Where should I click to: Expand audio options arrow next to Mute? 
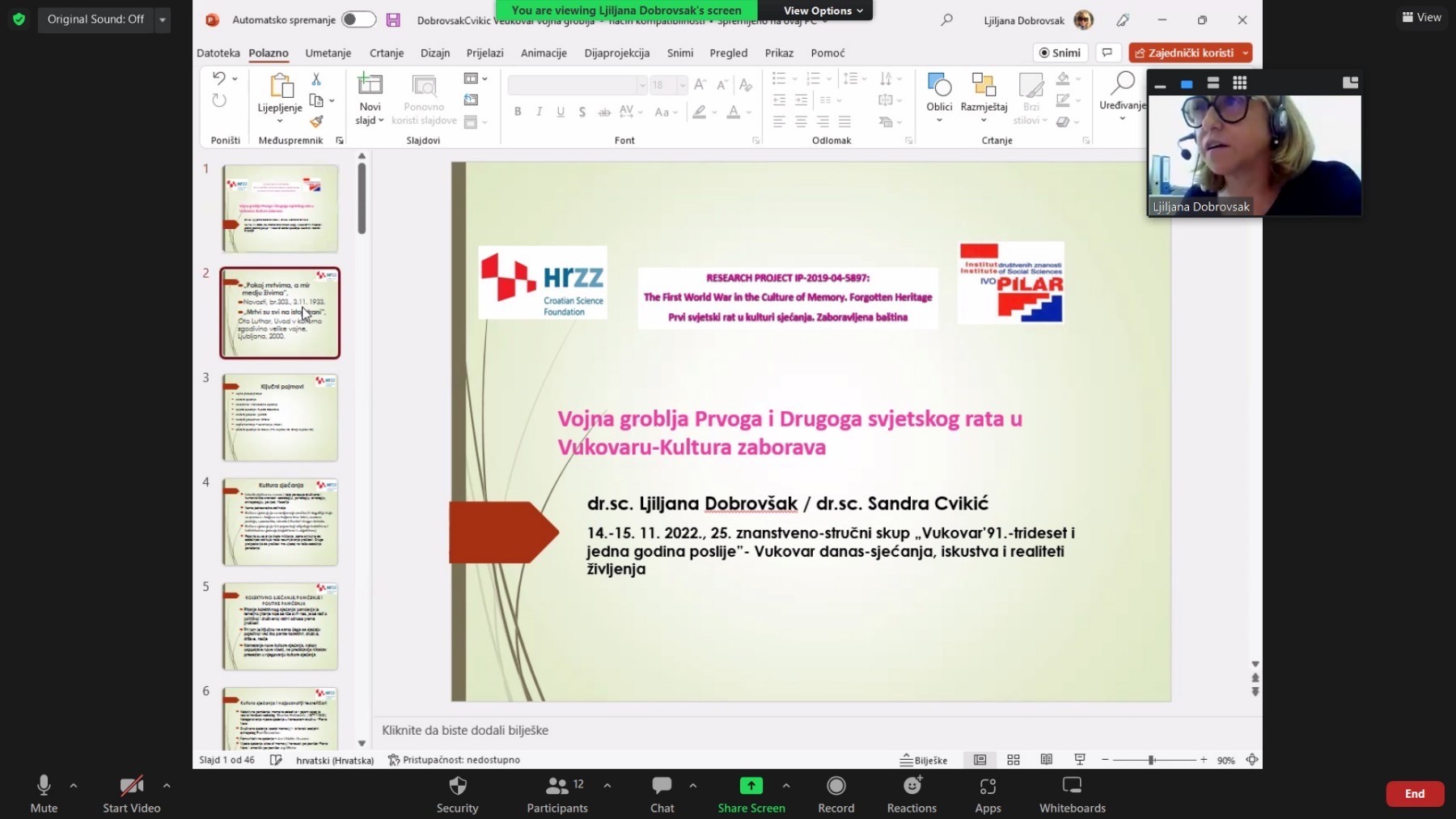tap(74, 785)
